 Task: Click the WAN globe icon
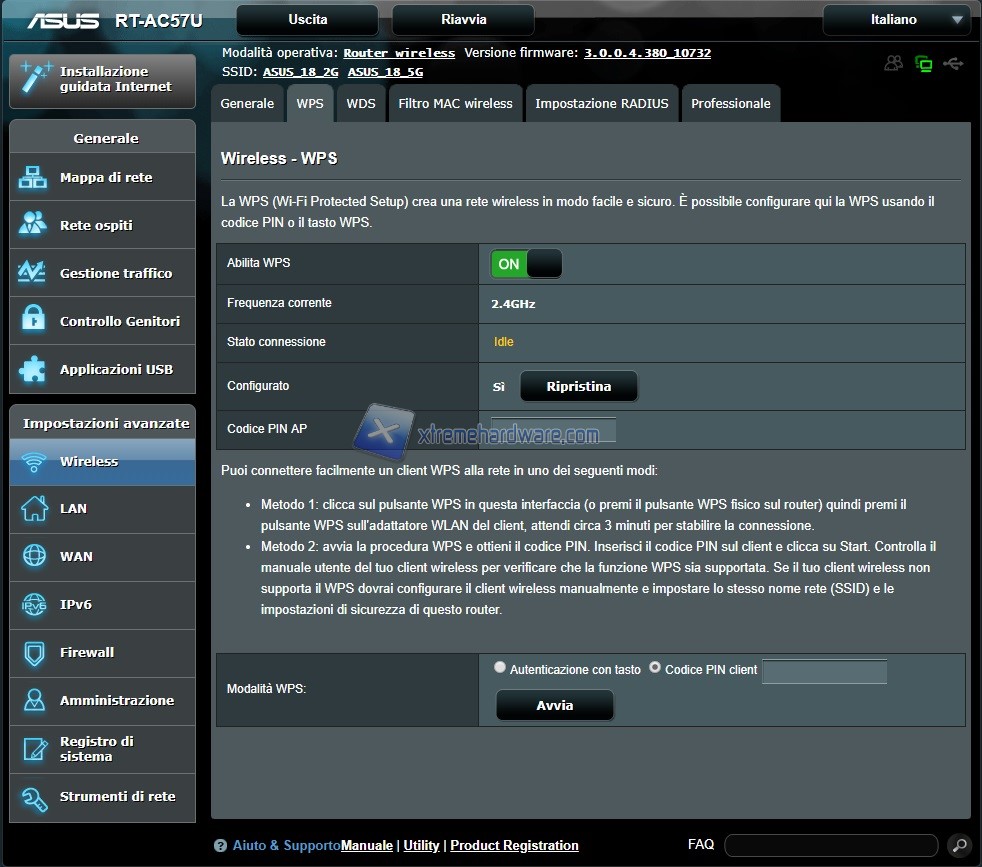tap(33, 557)
